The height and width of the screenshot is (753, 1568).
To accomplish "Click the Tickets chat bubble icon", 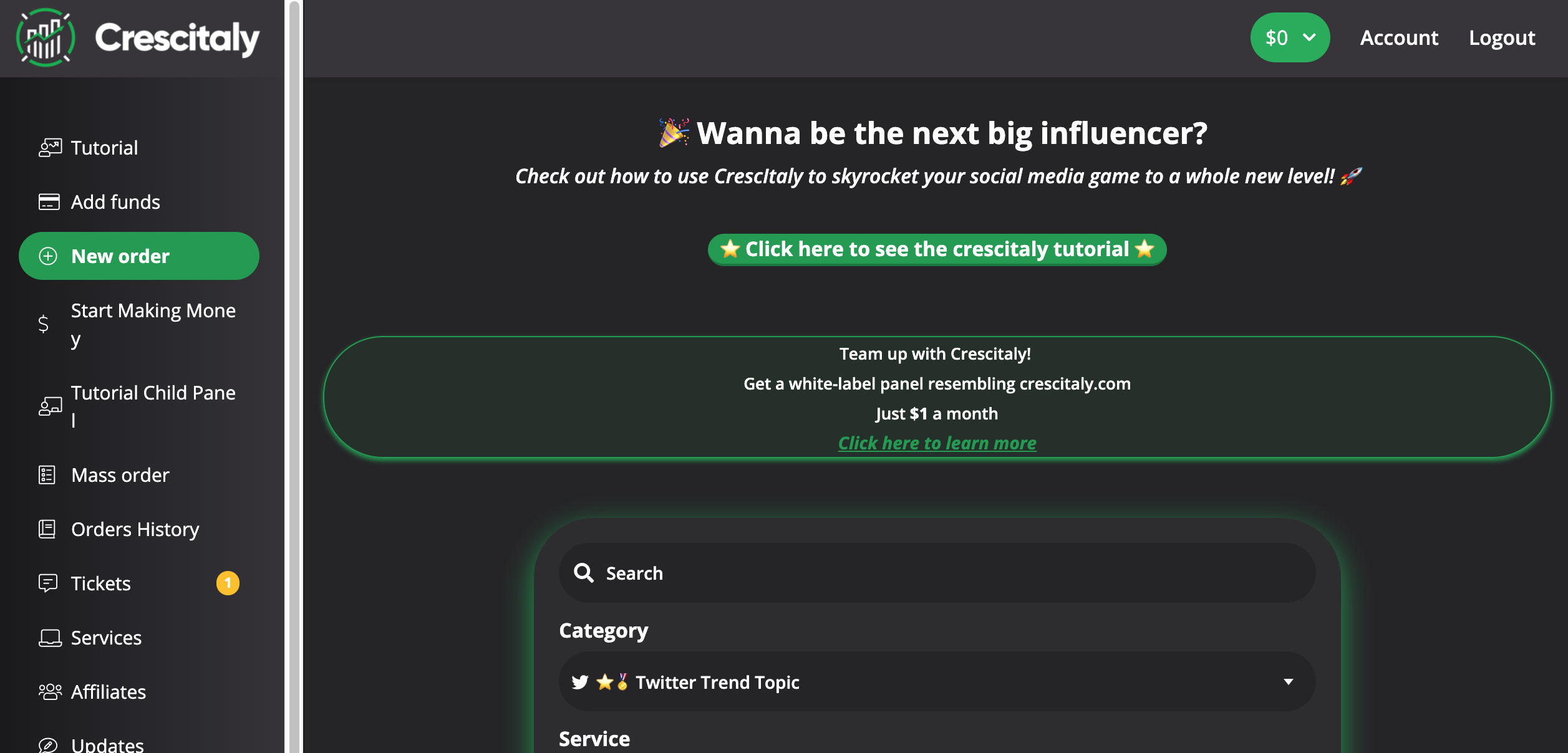I will coord(48,583).
